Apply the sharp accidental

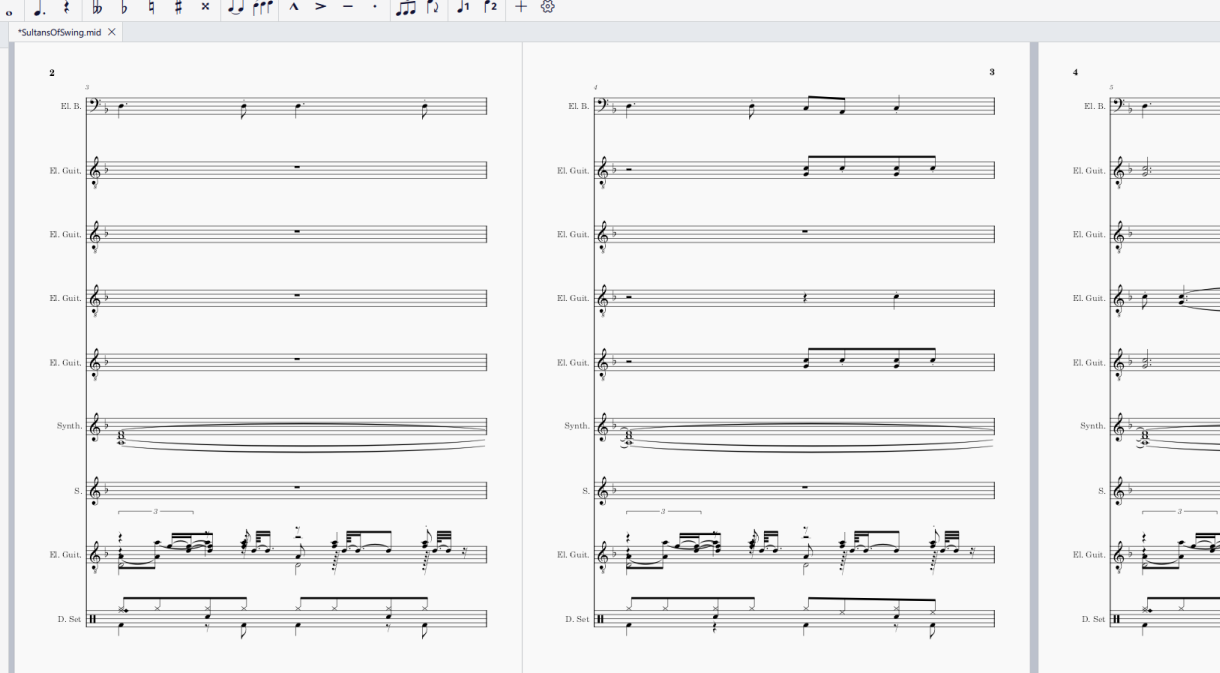pos(178,7)
